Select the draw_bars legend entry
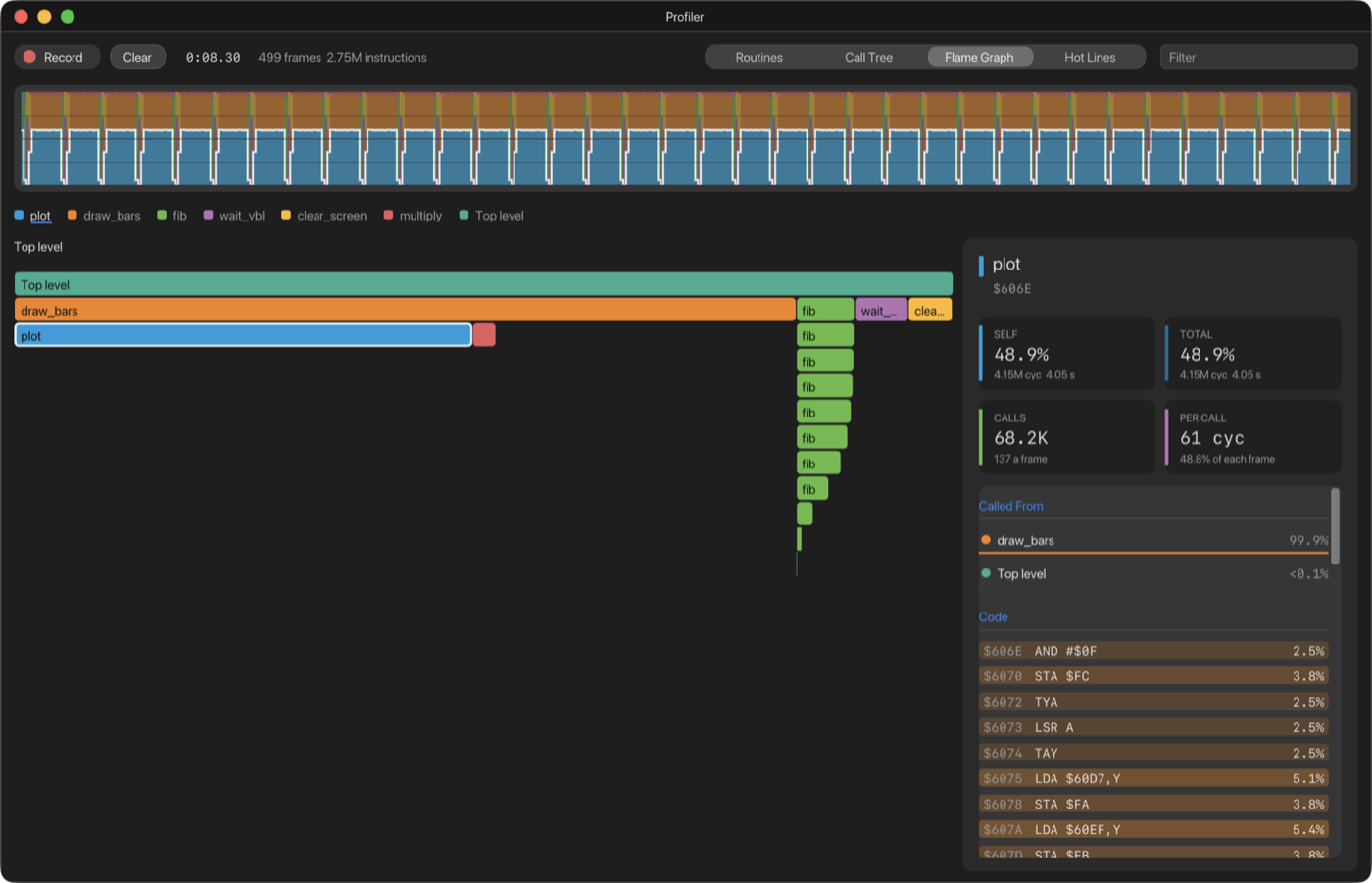The width and height of the screenshot is (1372, 883). [104, 216]
